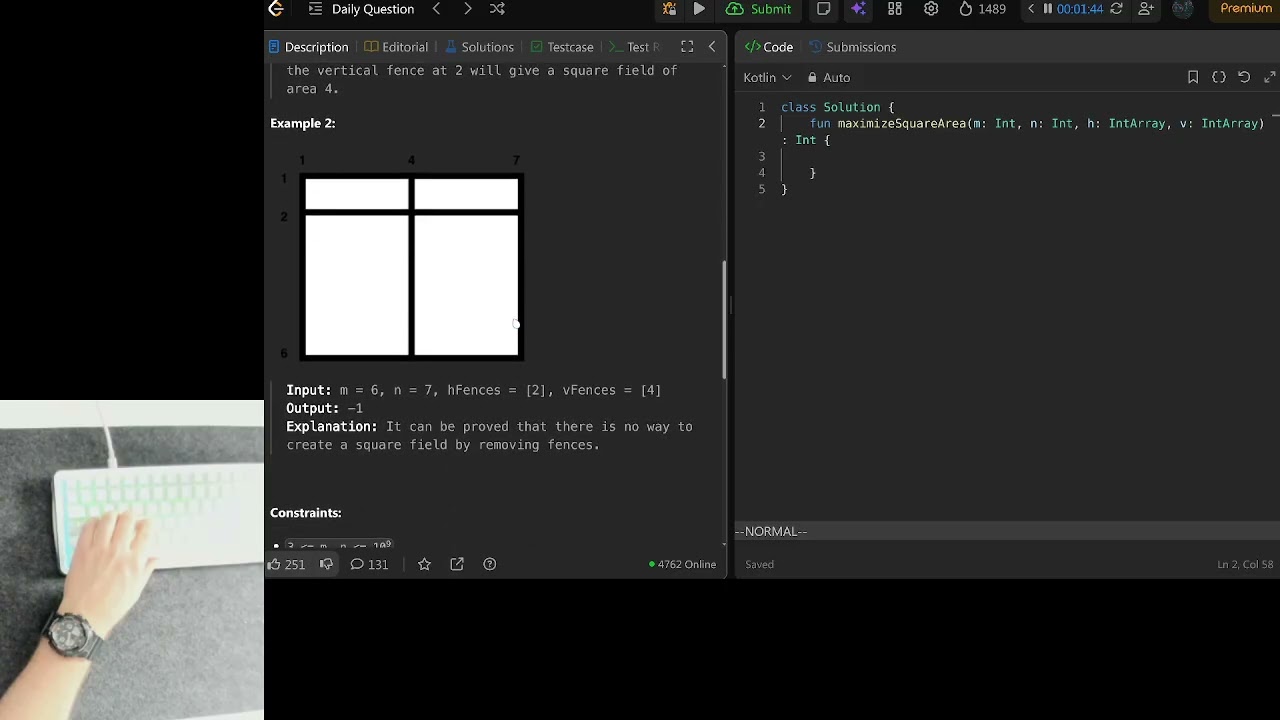Image resolution: width=1280 pixels, height=720 pixels.
Task: Click the Constraints heading
Action: [x=306, y=512]
